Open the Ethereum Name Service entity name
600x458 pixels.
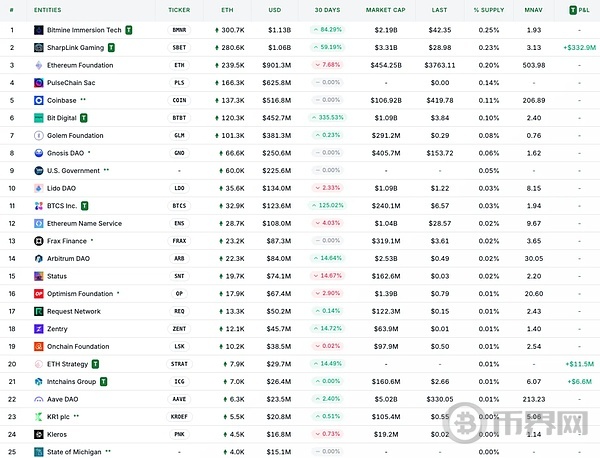[x=84, y=223]
